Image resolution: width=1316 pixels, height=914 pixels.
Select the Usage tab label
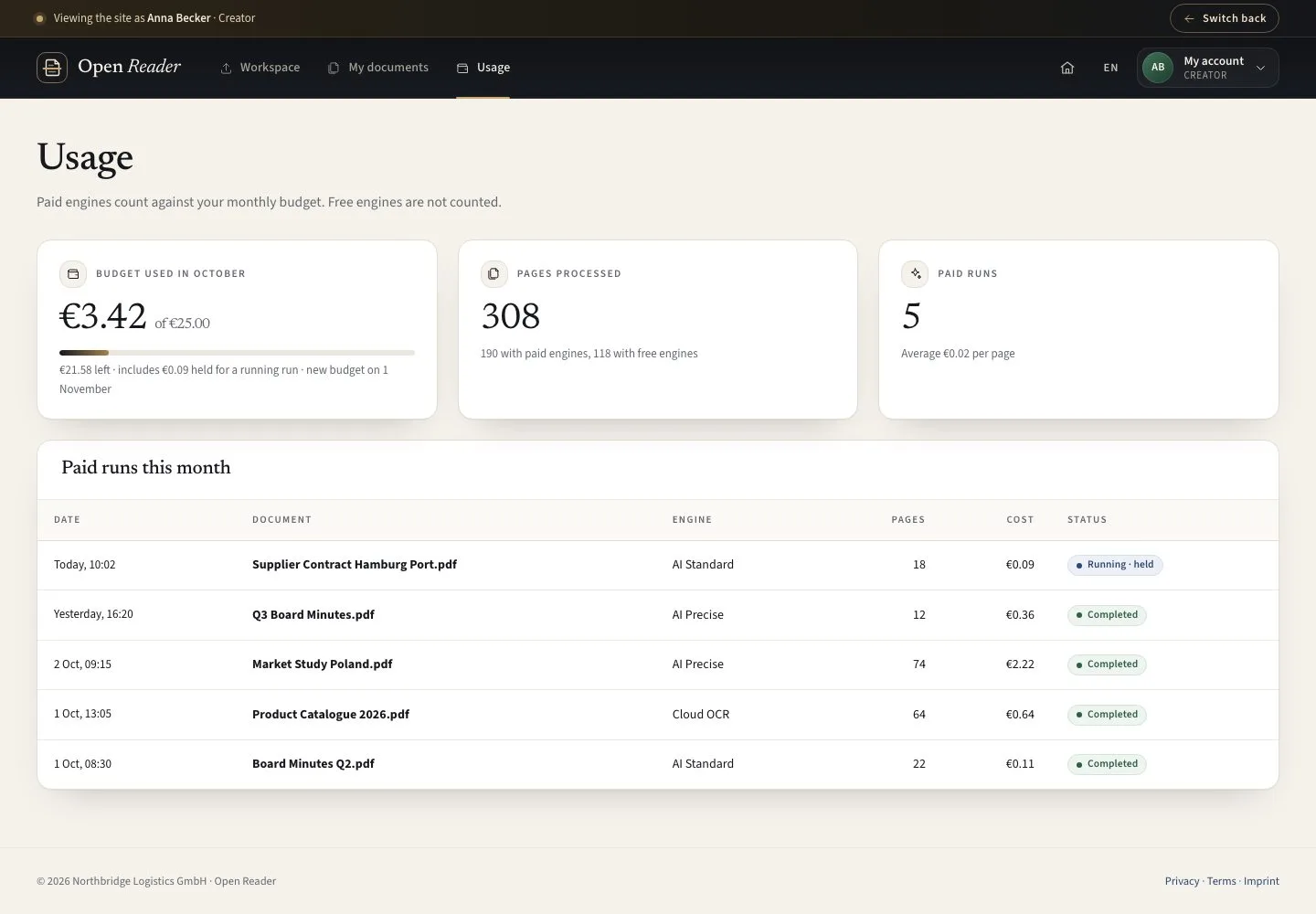(x=493, y=68)
